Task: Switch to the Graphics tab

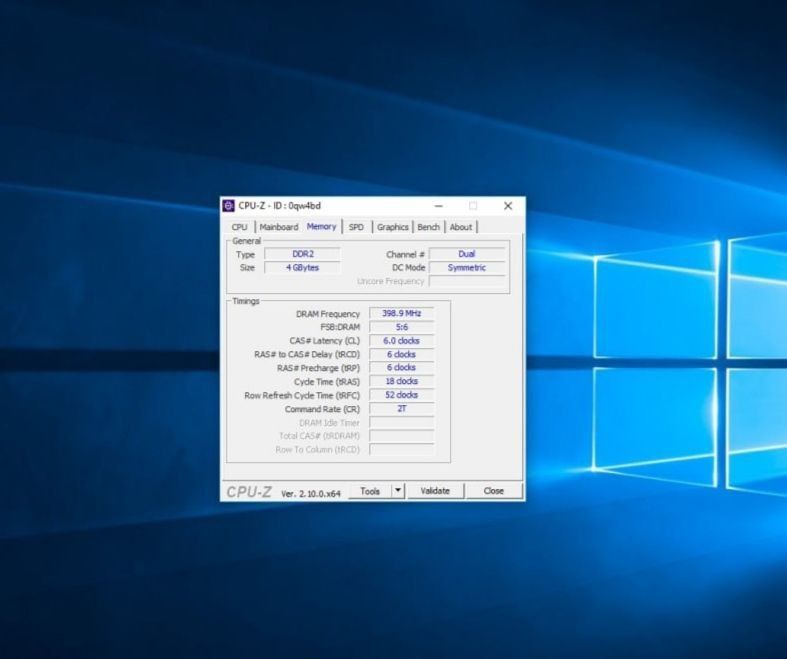Action: 392,227
